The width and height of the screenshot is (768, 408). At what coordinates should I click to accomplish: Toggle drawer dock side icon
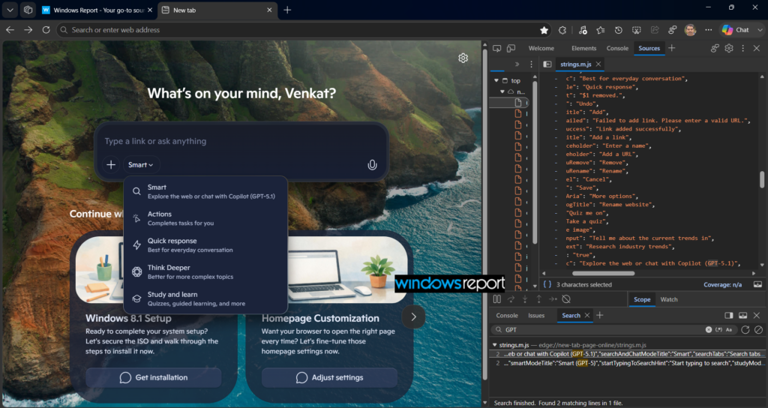point(729,315)
